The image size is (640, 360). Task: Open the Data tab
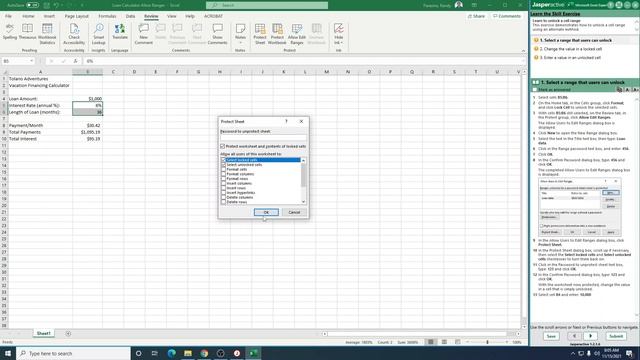(130, 16)
